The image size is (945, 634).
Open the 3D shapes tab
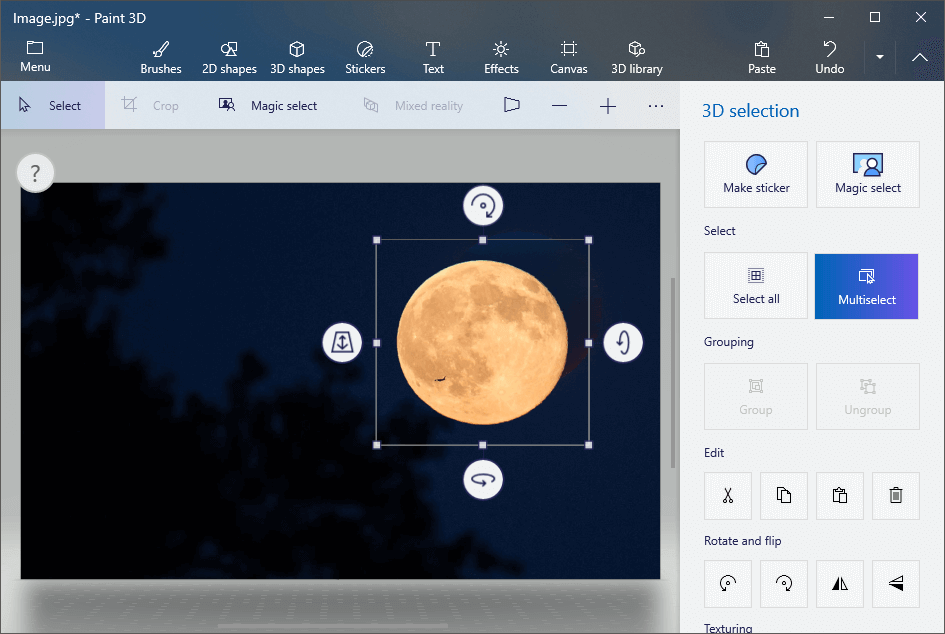tap(297, 57)
